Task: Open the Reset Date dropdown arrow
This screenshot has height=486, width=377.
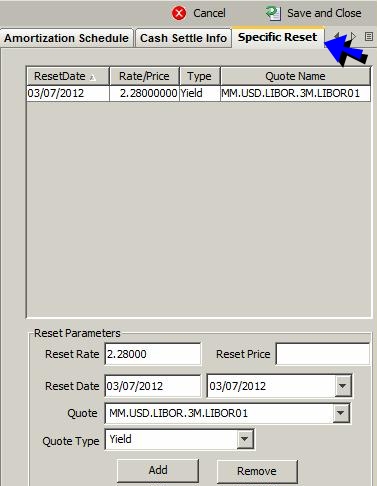Action: coord(342,386)
